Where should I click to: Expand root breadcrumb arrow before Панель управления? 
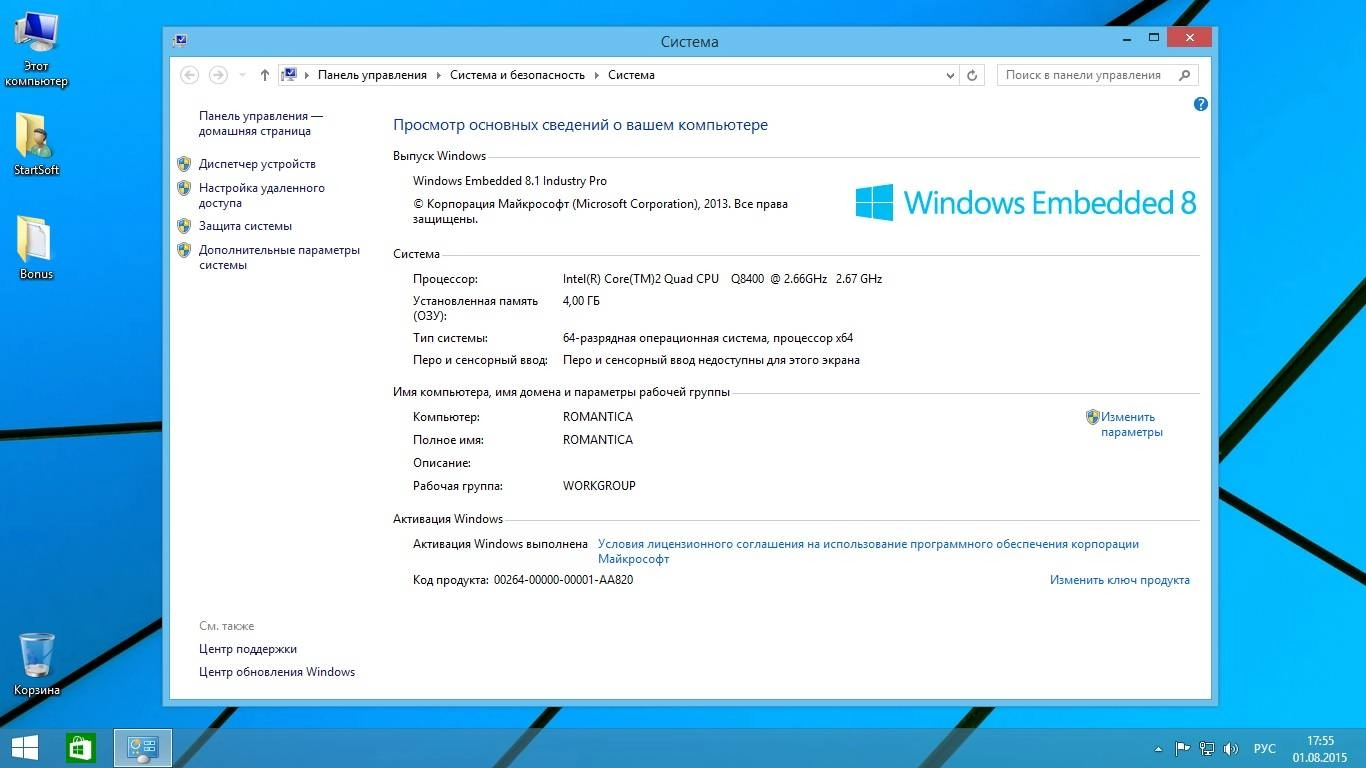click(x=307, y=75)
